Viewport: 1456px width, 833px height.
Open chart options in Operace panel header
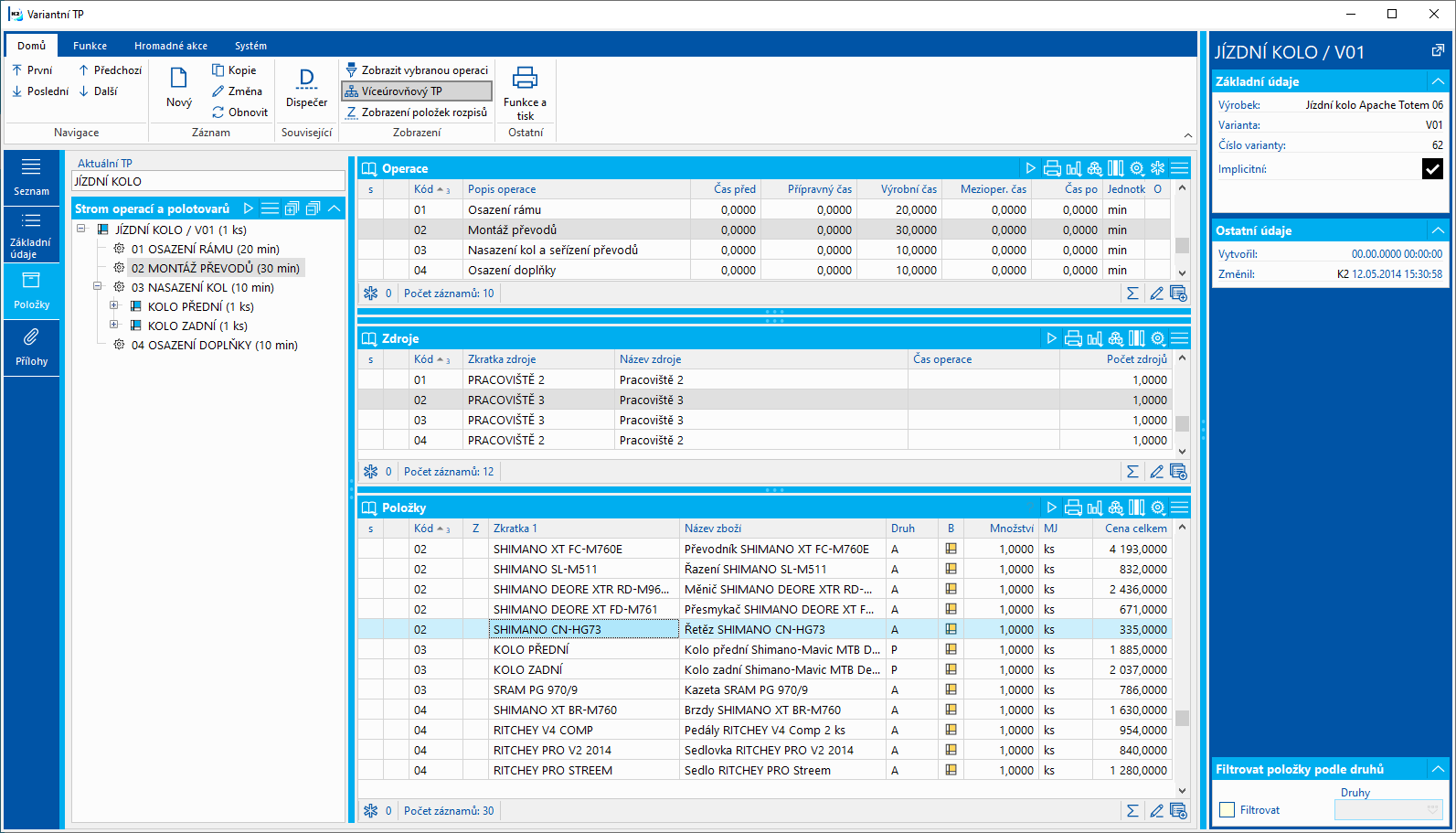tap(1074, 168)
